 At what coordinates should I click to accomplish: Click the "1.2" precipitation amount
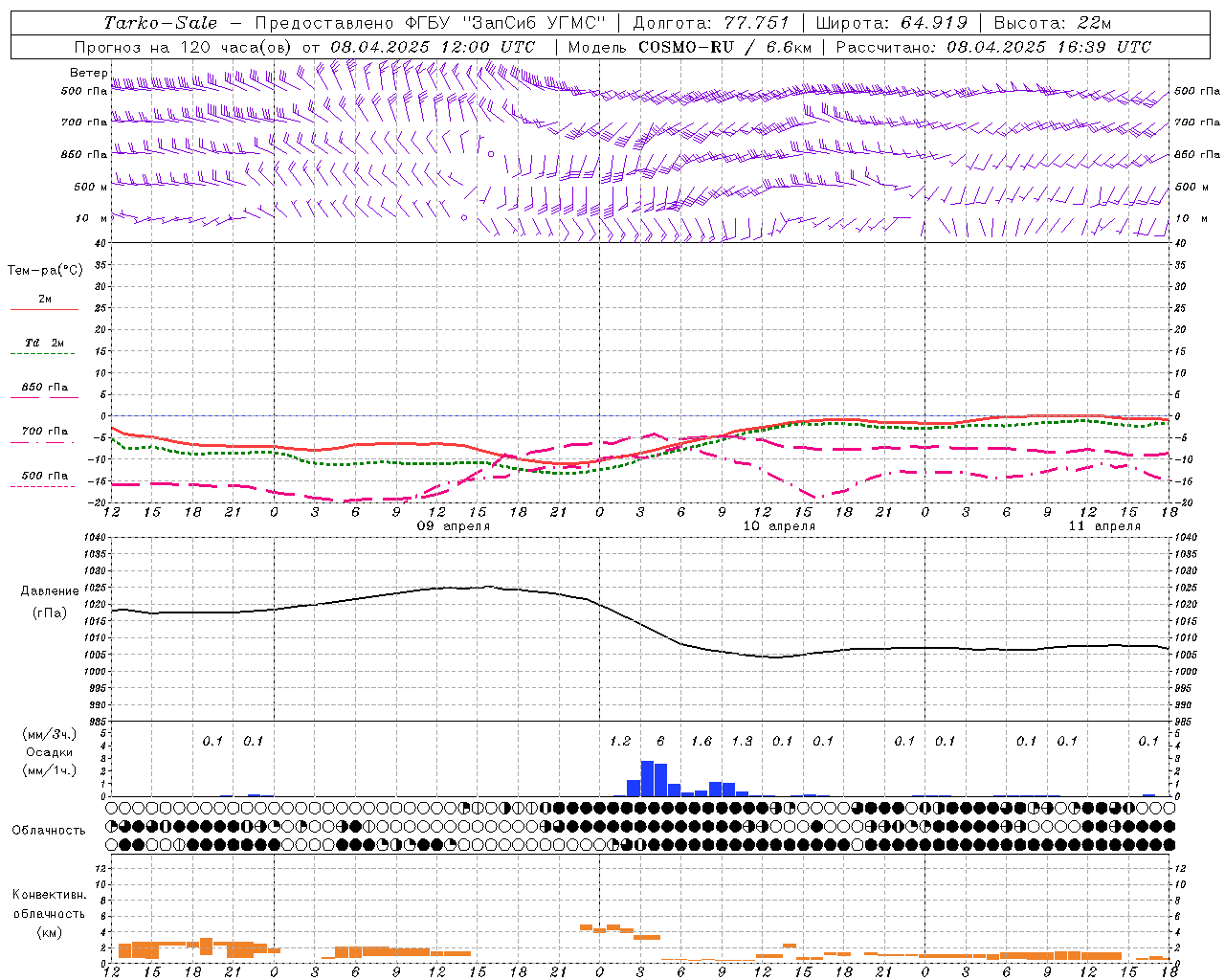[x=620, y=742]
